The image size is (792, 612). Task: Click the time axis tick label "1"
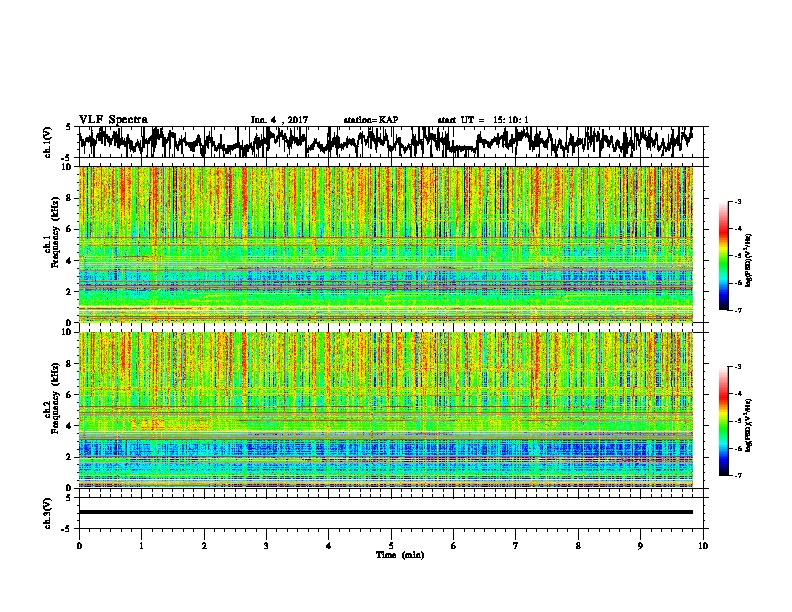pos(141,546)
